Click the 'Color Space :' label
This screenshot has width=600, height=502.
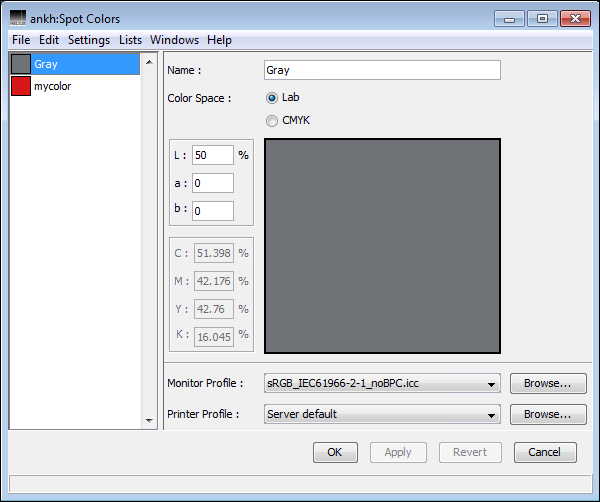click(x=199, y=98)
